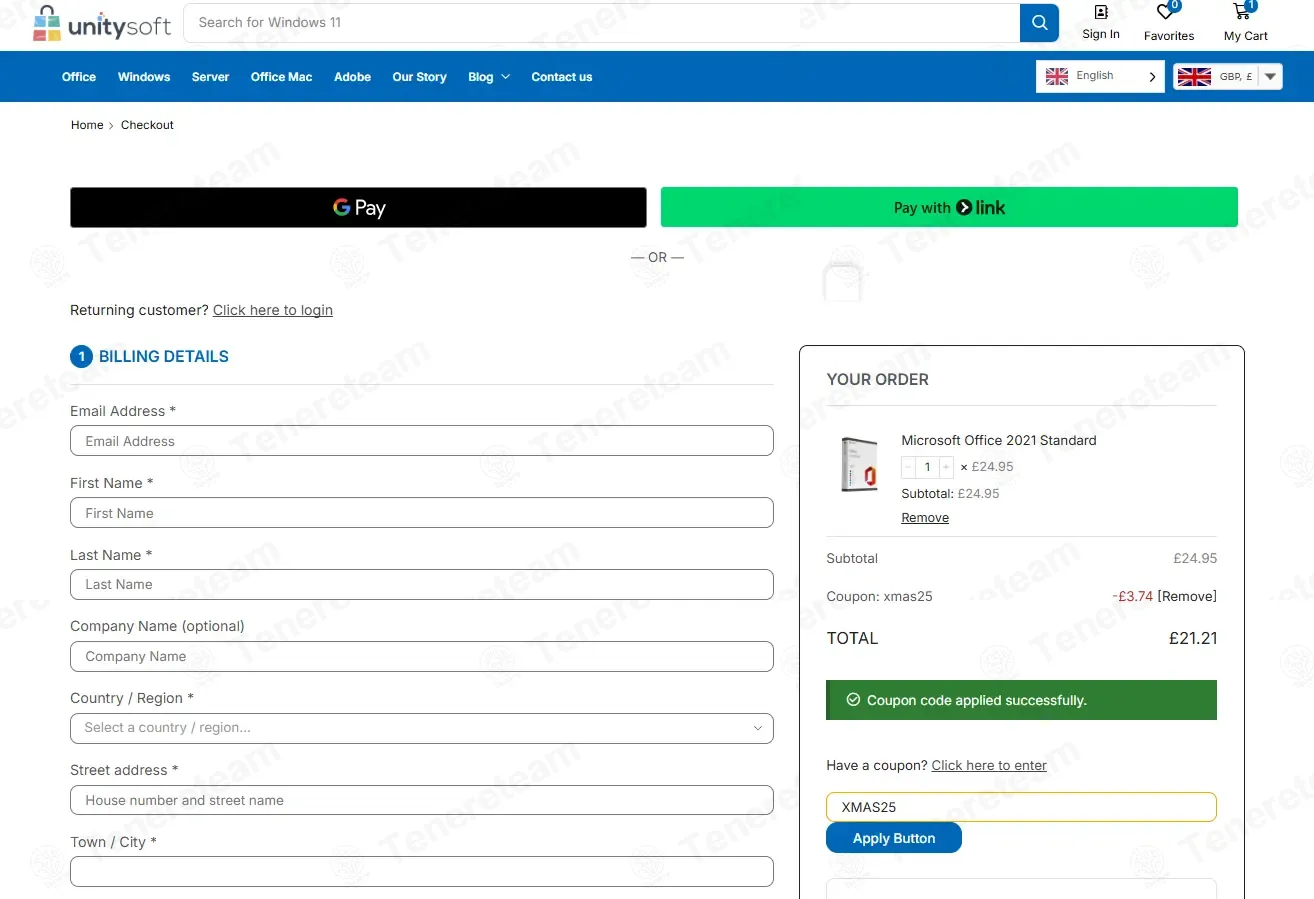Increase quantity with the plus button

click(945, 467)
